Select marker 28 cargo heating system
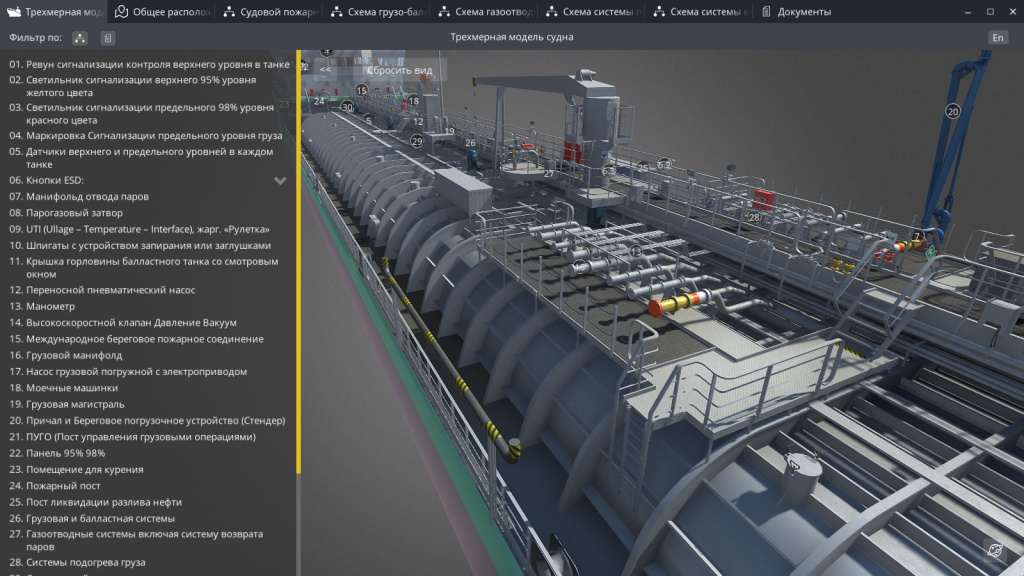The width and height of the screenshot is (1024, 576). [x=754, y=217]
